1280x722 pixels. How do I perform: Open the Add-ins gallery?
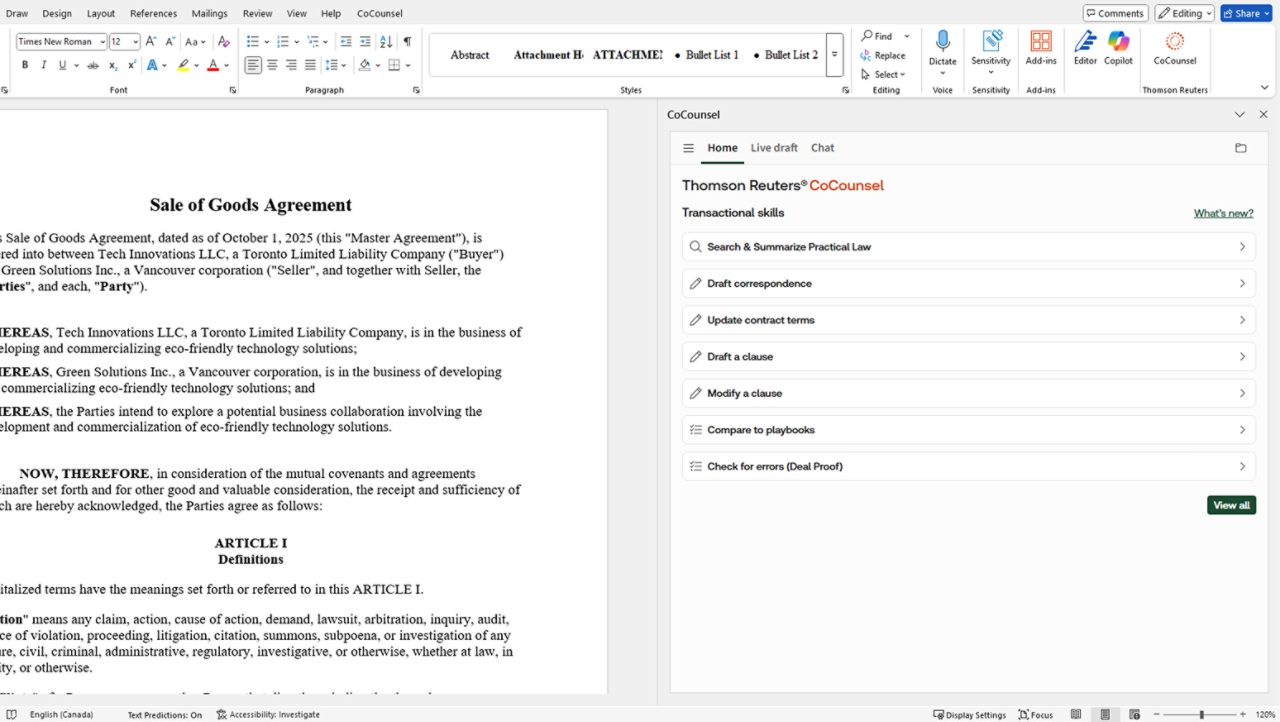click(1041, 47)
